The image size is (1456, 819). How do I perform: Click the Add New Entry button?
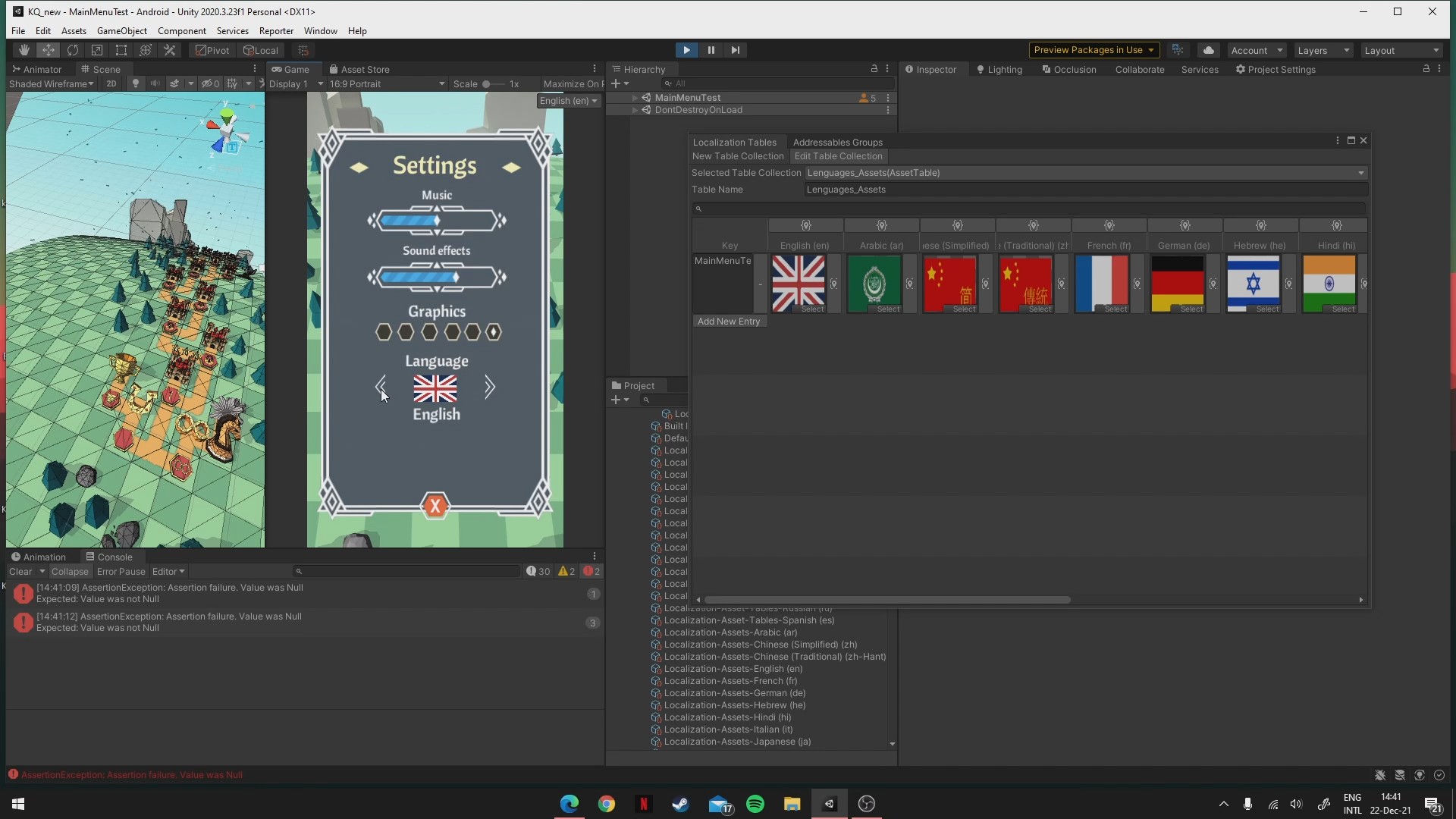(728, 322)
